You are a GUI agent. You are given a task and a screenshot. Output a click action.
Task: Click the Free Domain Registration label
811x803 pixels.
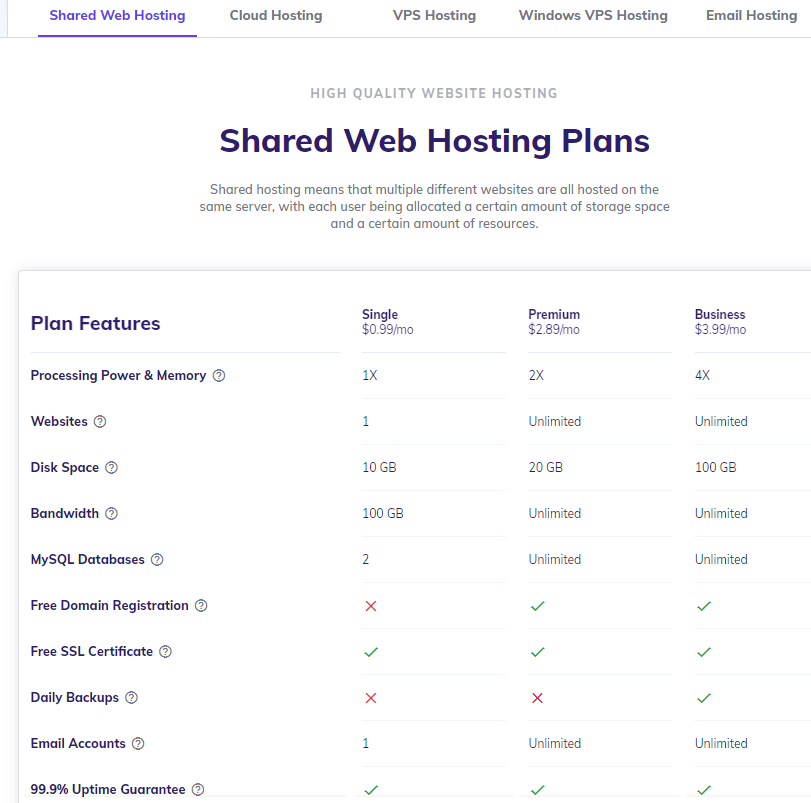[110, 605]
